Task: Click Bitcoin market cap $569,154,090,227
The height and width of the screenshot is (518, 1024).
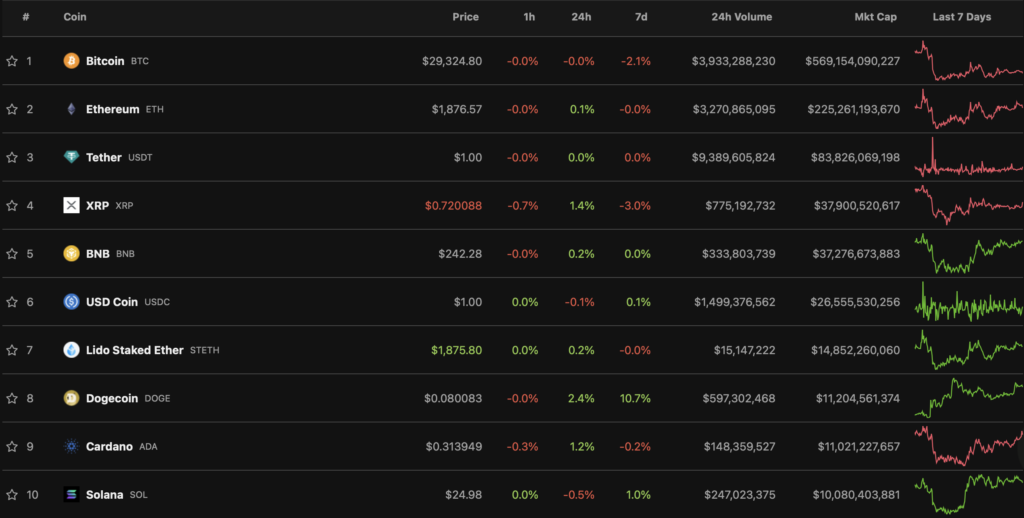Action: 852,61
